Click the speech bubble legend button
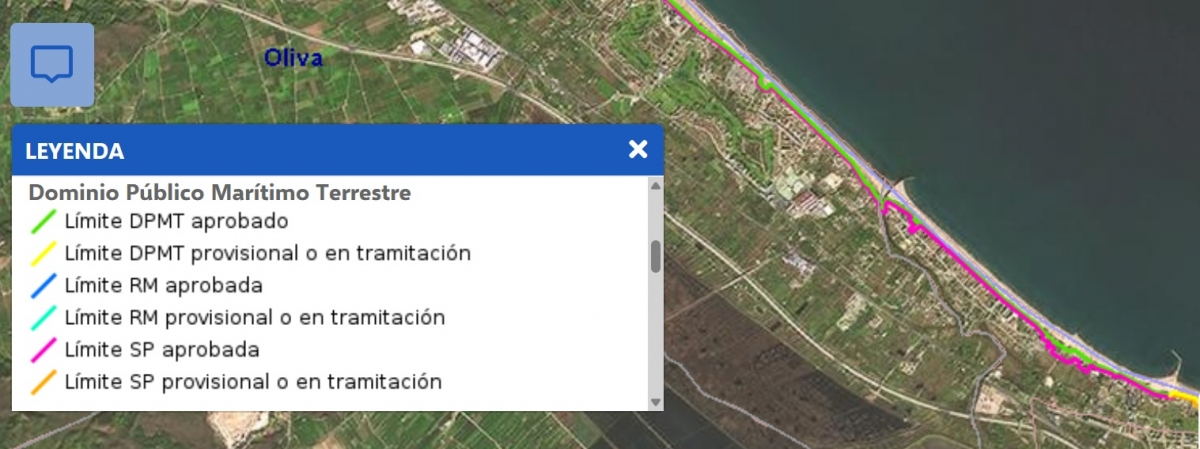Viewport: 1200px width, 449px height. [x=52, y=65]
